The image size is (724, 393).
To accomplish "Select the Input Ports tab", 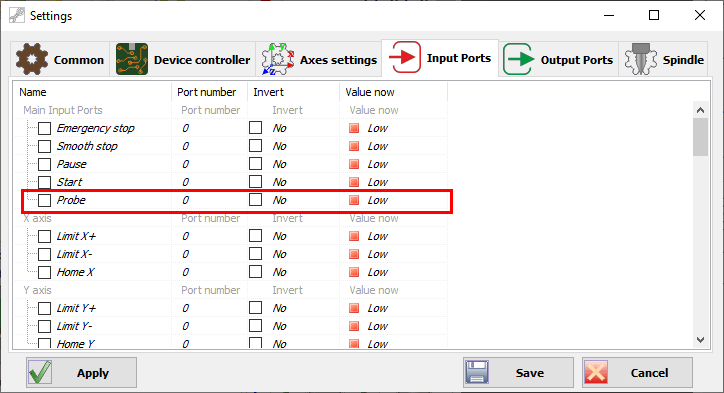I will 440,58.
